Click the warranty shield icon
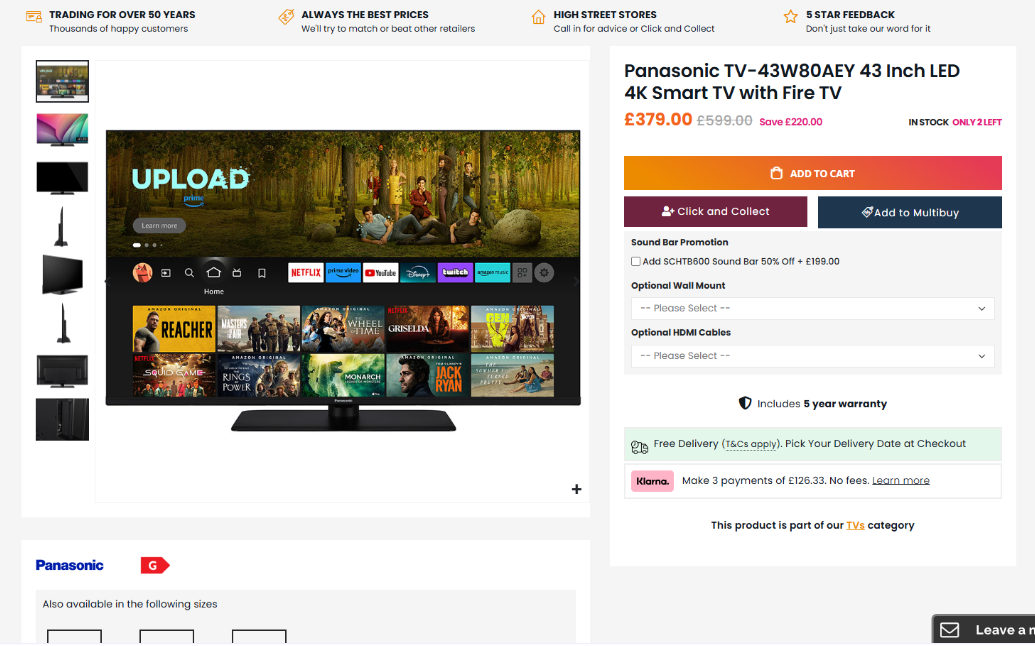 click(x=745, y=403)
